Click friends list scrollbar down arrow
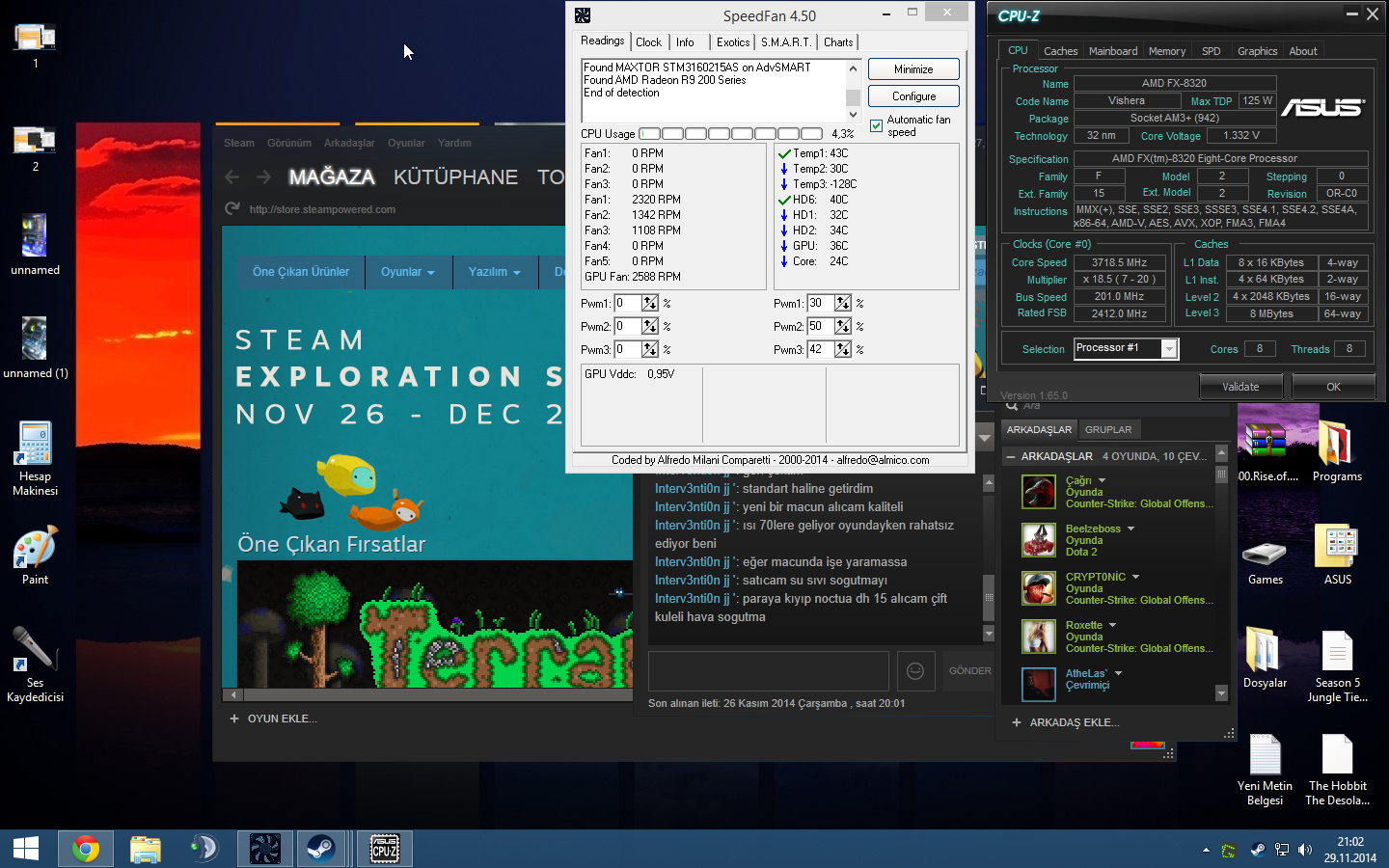 [1221, 693]
